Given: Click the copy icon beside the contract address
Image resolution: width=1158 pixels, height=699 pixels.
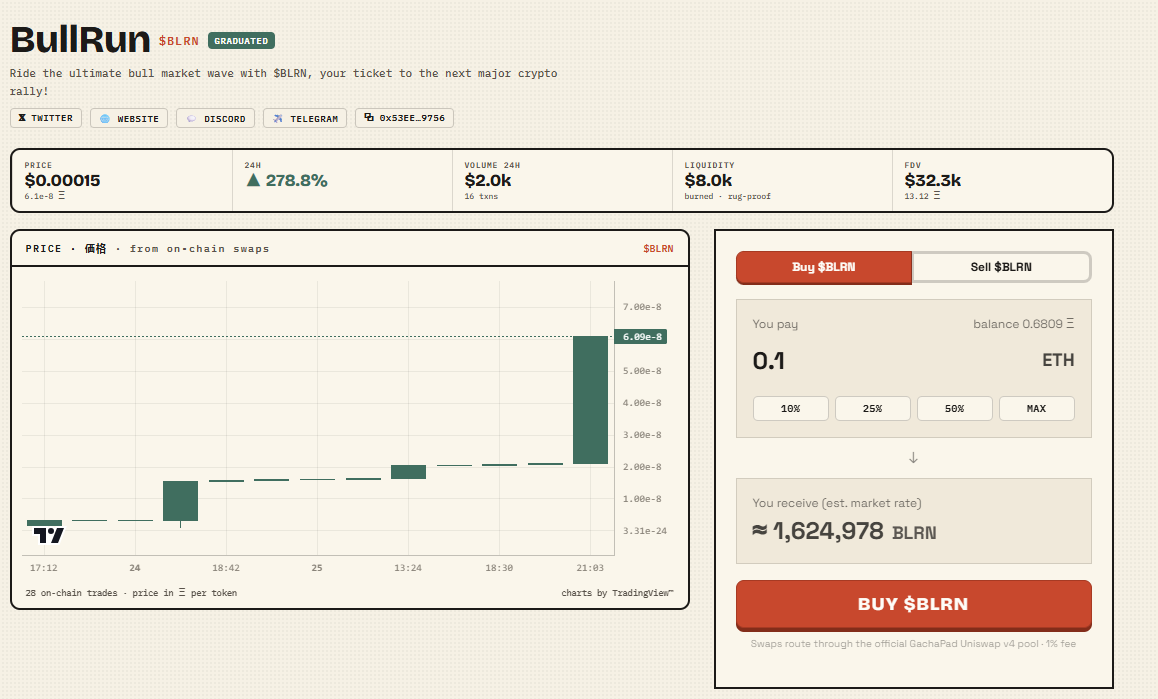Looking at the screenshot, I should [x=369, y=117].
